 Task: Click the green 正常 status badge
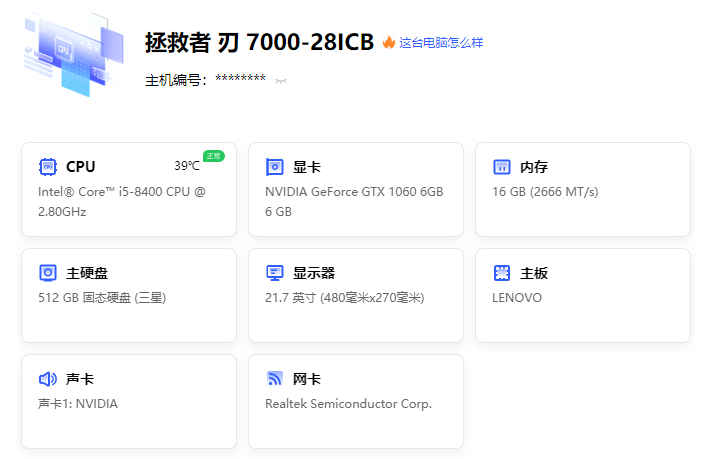click(x=213, y=156)
